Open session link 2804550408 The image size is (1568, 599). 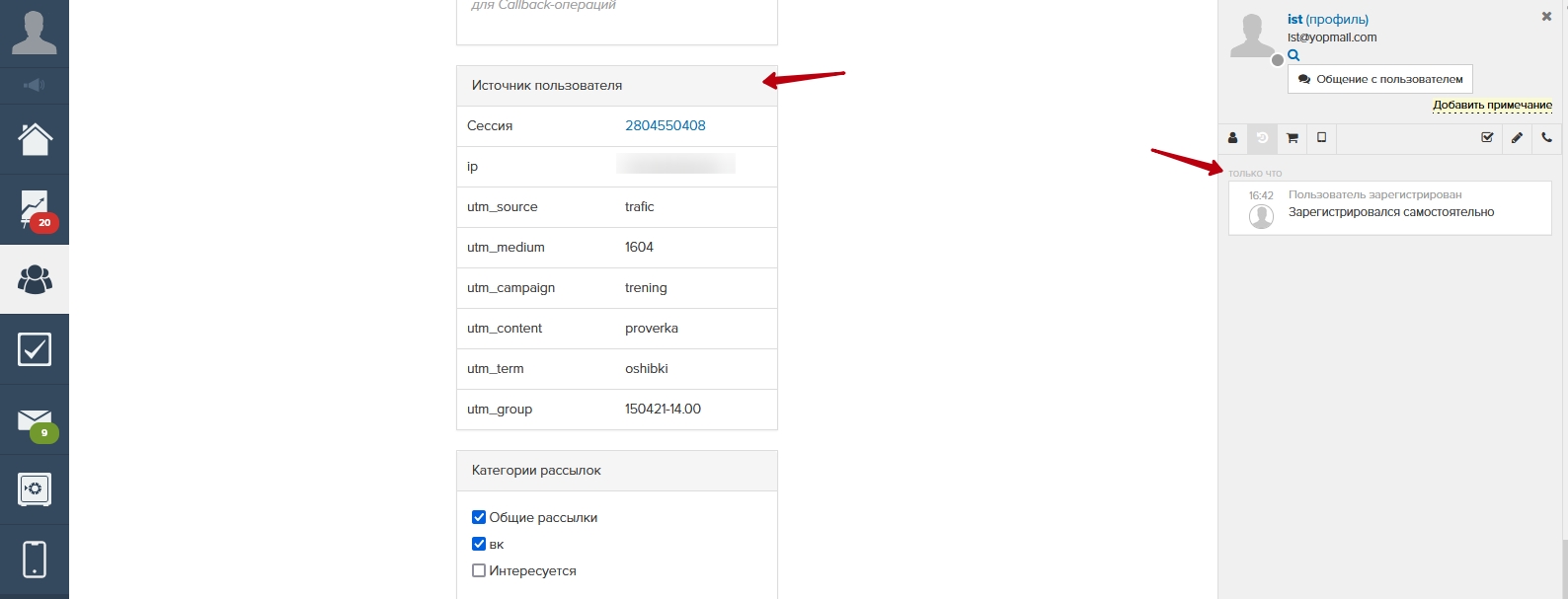(x=665, y=125)
